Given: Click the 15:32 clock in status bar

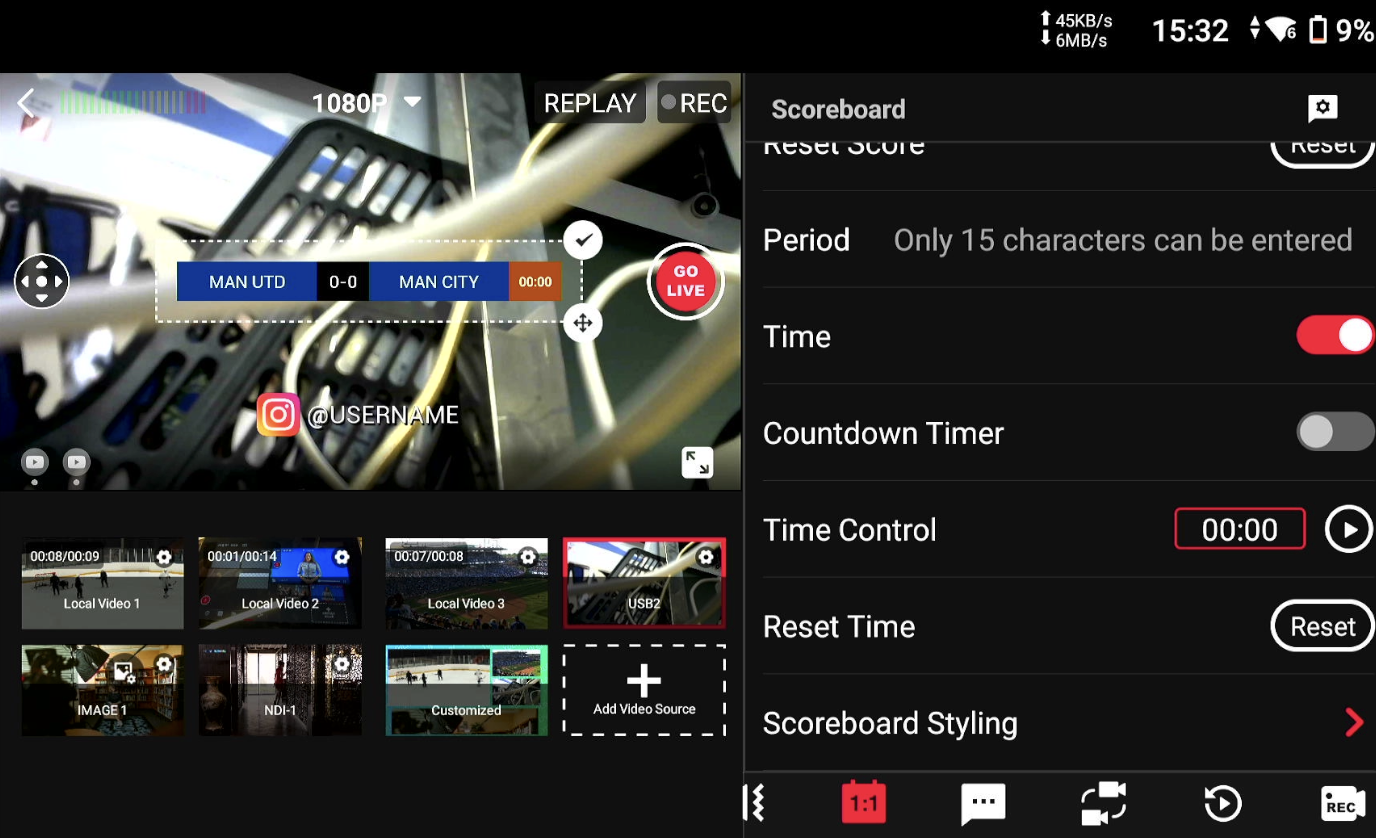Looking at the screenshot, I should [x=1190, y=30].
